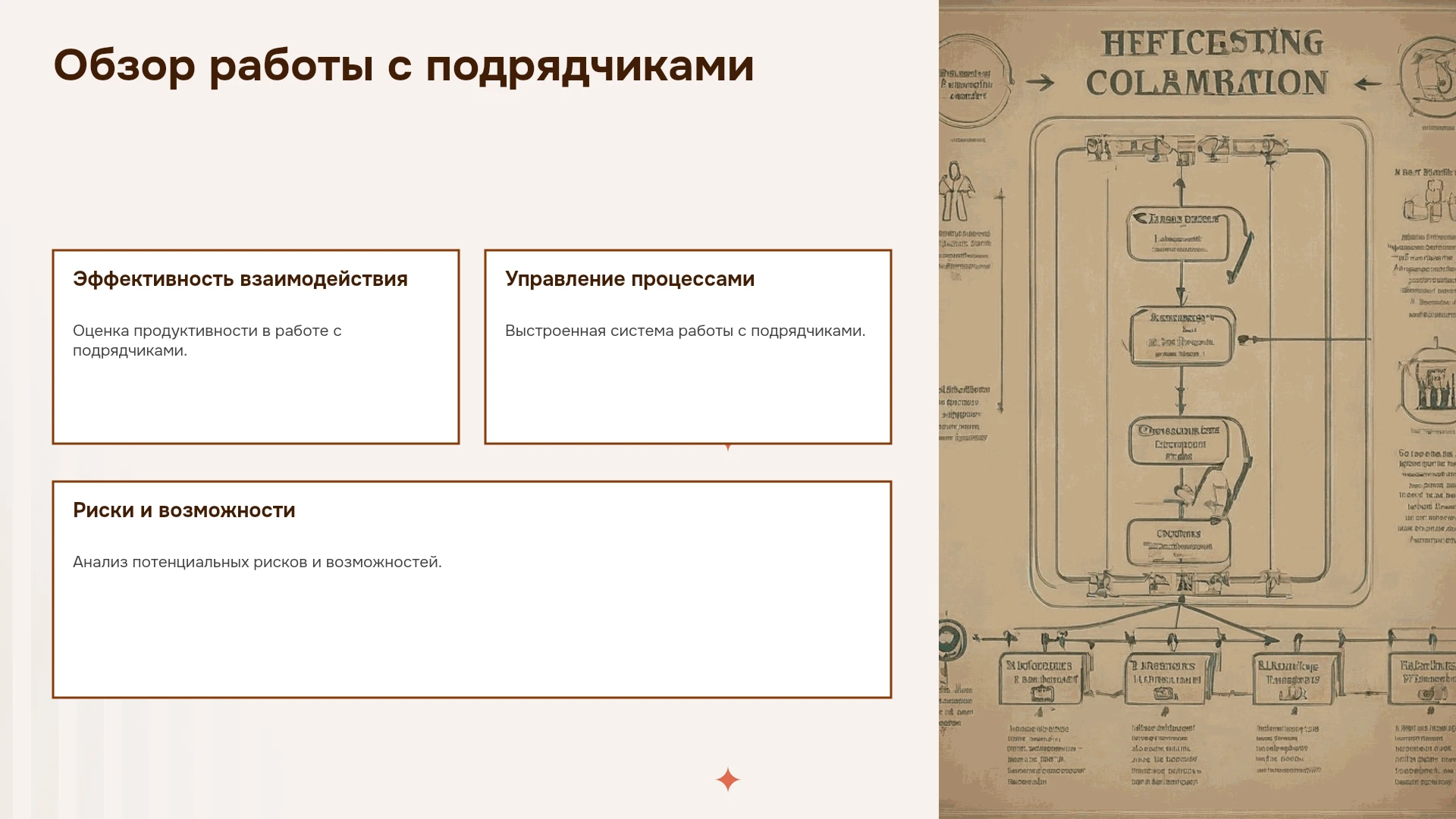Viewport: 1456px width, 819px height.
Task: Select the slide title Обзор работы с подрядчиками
Action: coord(403,65)
